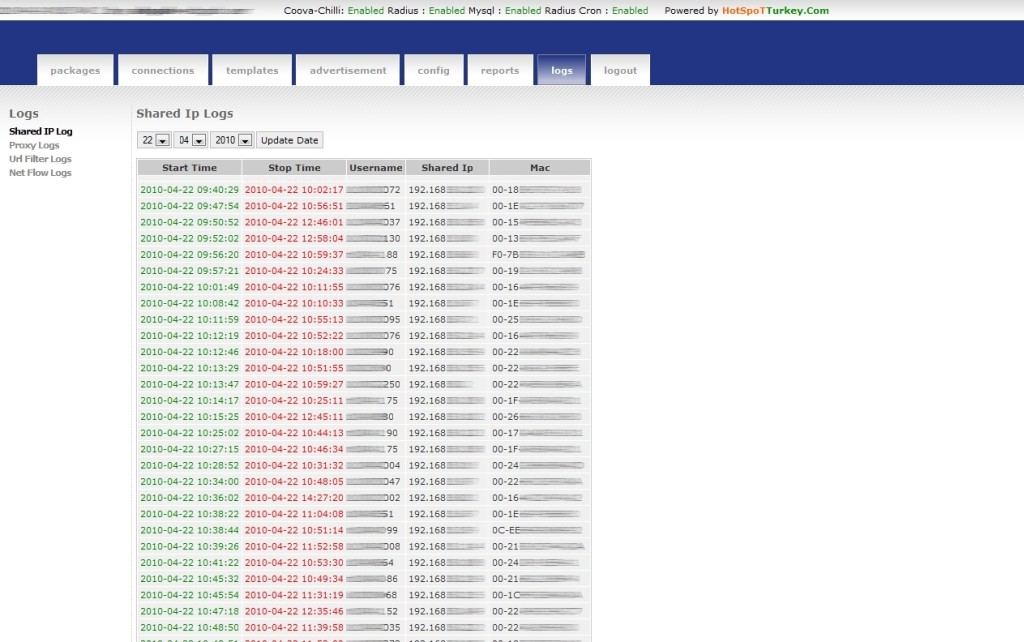Screen dimensions: 1024x642
Task: Select start time 2010-04-22 10:14:17
Action: (x=189, y=400)
